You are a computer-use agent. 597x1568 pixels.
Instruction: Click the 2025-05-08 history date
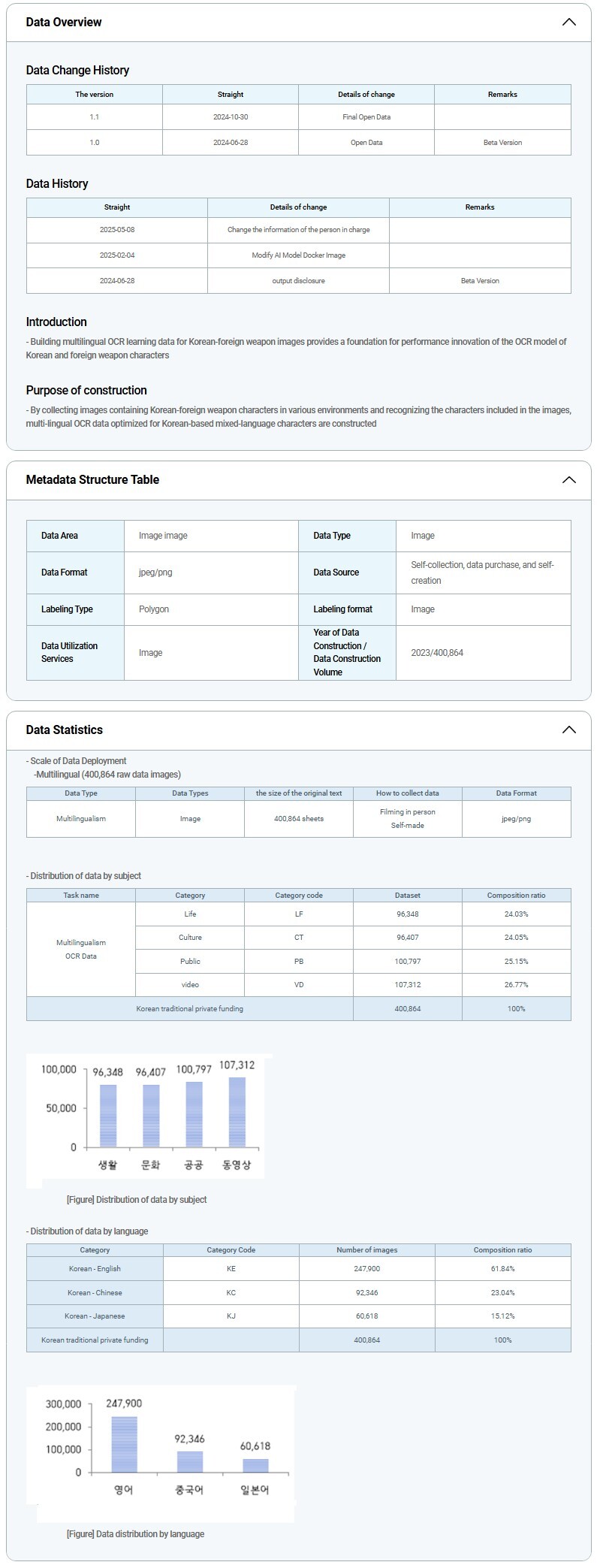click(x=117, y=230)
